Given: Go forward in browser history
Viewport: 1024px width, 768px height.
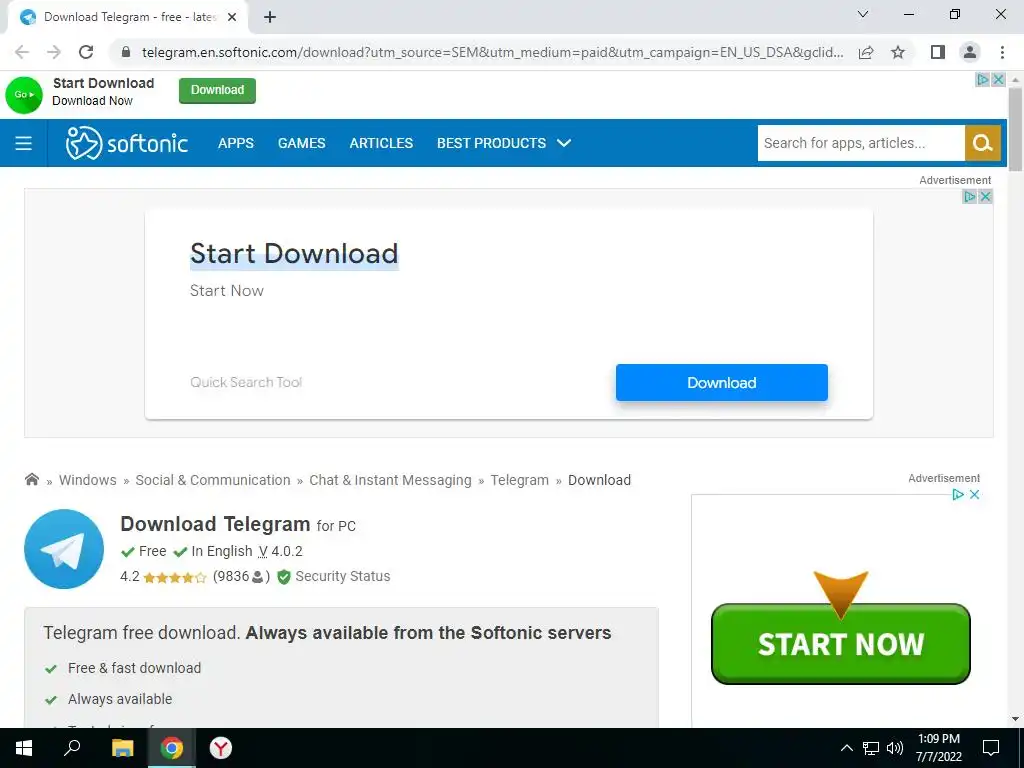Looking at the screenshot, I should (x=54, y=52).
